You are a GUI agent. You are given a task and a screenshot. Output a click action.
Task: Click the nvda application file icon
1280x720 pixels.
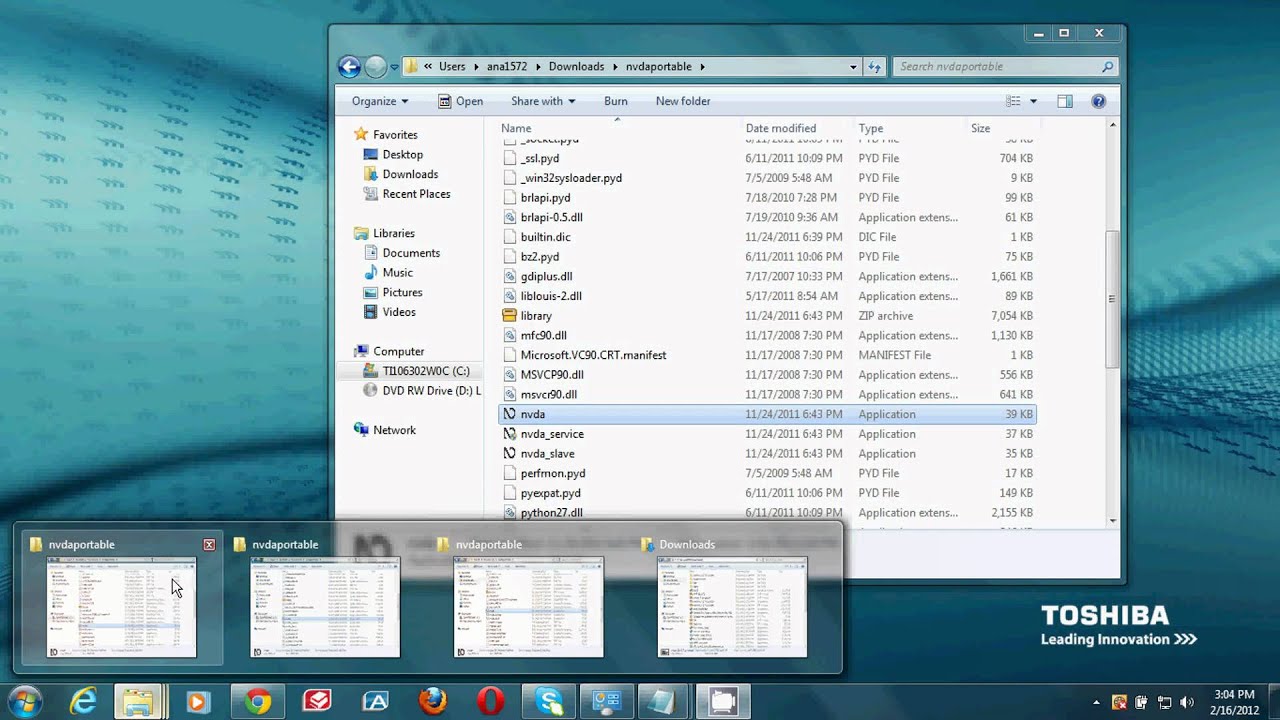coord(510,414)
